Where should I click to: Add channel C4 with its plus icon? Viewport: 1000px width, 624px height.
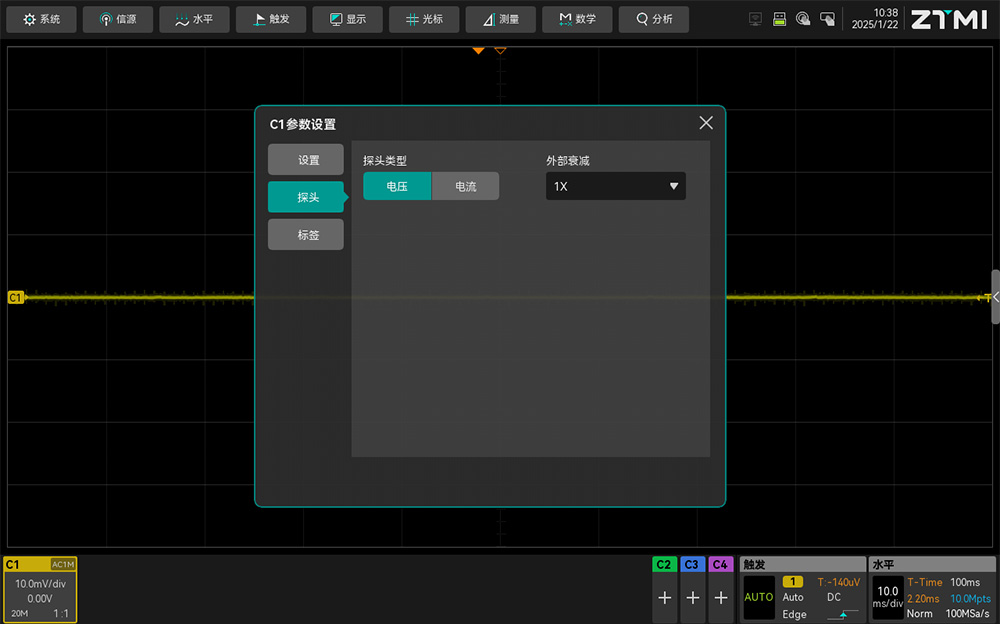point(721,598)
